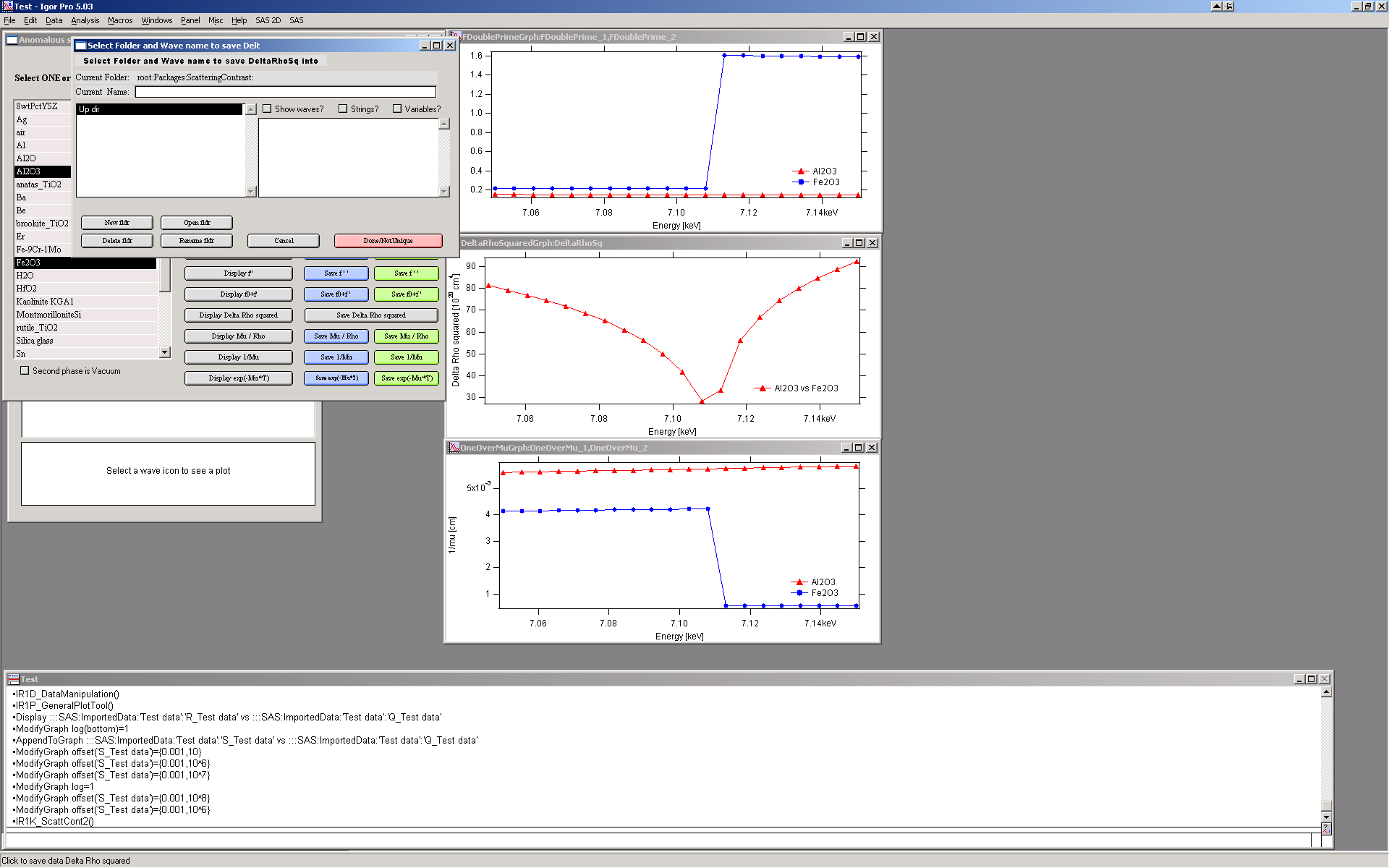Viewport: 1389px width, 868px height.
Task: Select Kaolinite KGA1 in compound list
Action: 85,302
